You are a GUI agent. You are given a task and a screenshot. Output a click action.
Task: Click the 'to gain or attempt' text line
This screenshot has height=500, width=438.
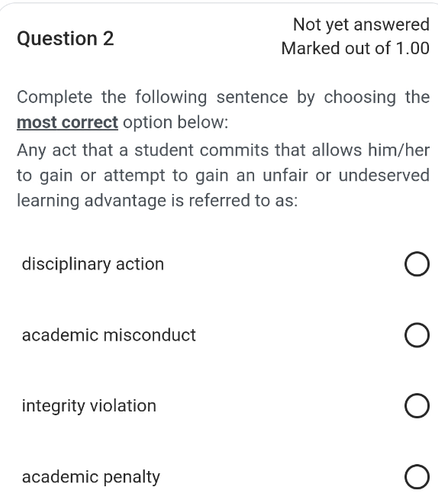(223, 176)
